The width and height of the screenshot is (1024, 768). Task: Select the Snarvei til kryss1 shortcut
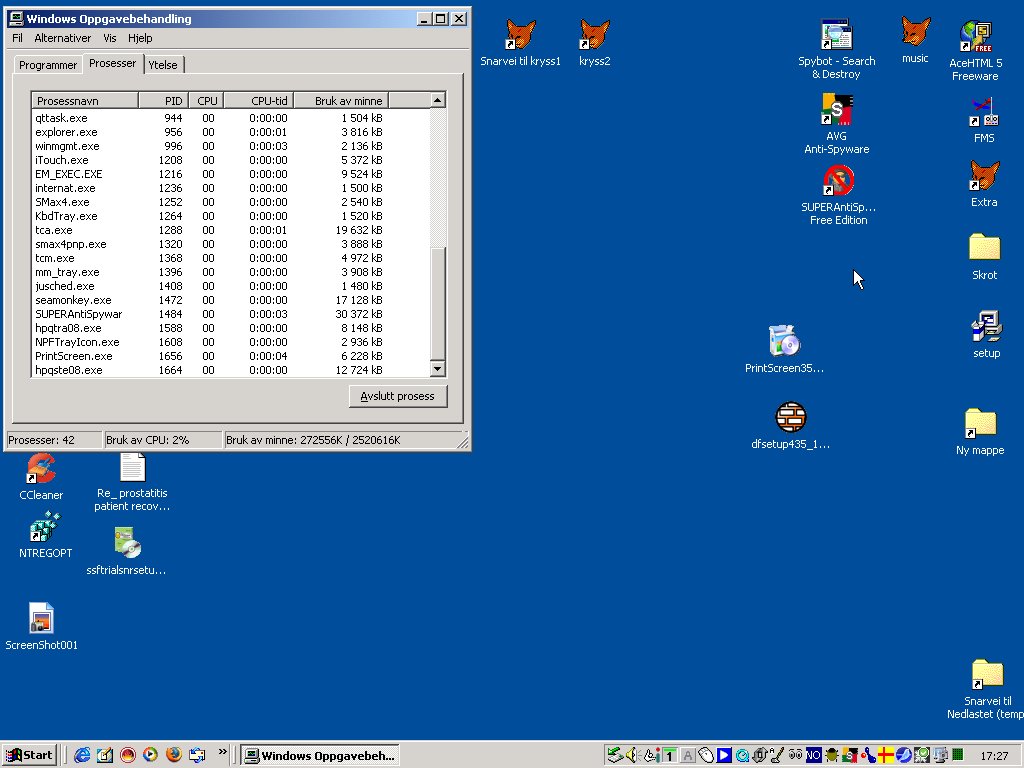tap(520, 43)
